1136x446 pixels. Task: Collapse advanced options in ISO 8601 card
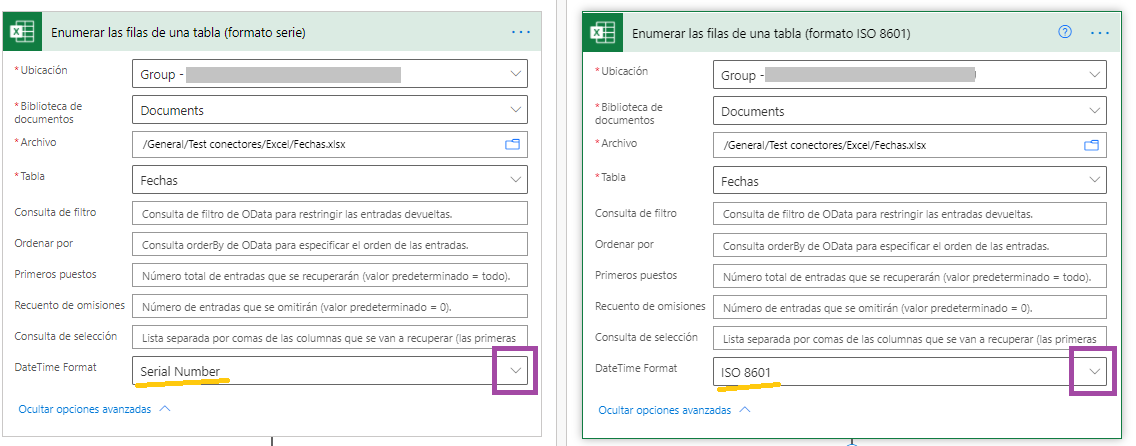674,410
